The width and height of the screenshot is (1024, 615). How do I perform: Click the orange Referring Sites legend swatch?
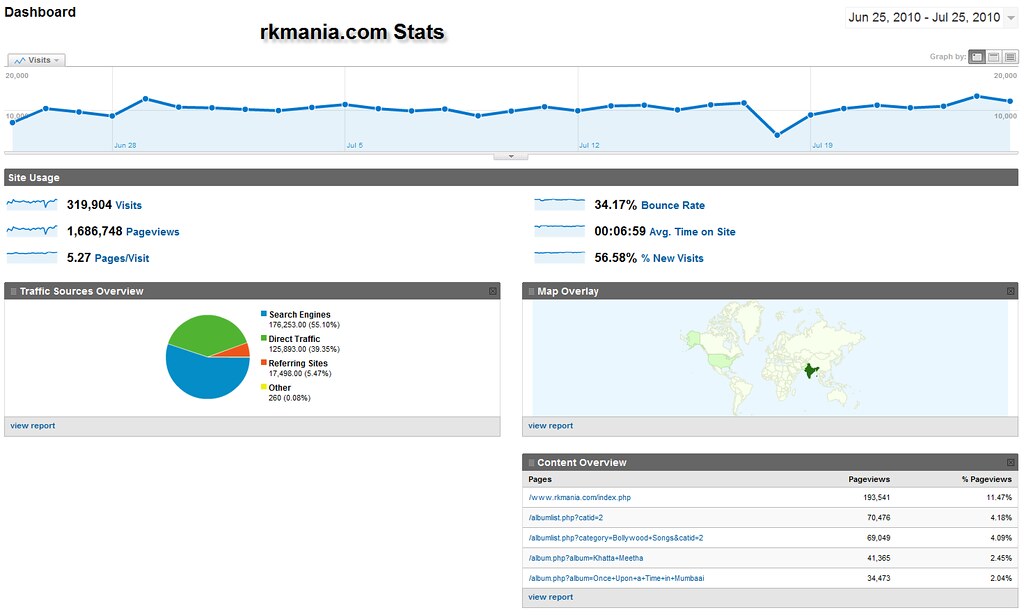264,362
